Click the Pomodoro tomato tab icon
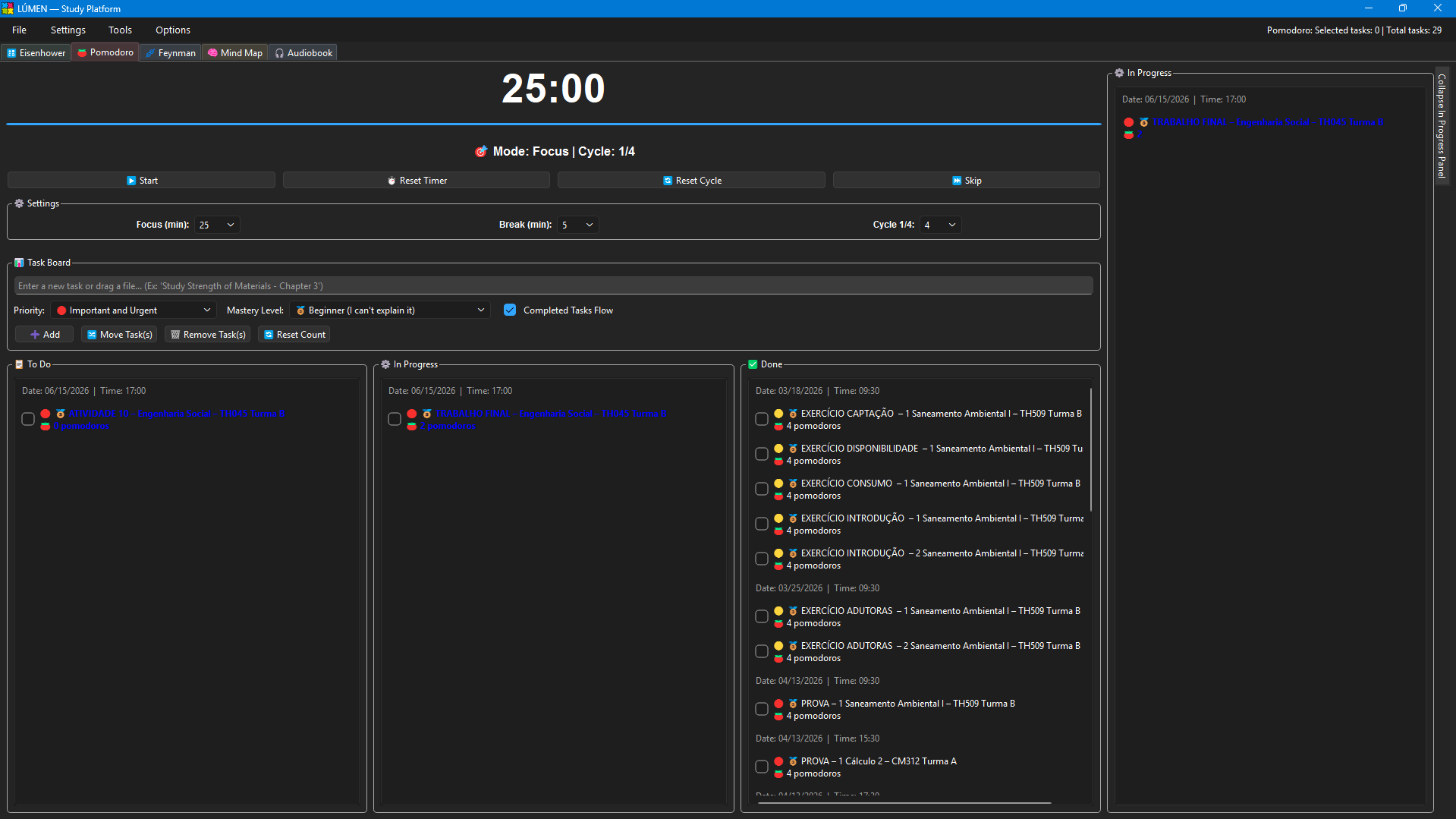 pos(82,52)
